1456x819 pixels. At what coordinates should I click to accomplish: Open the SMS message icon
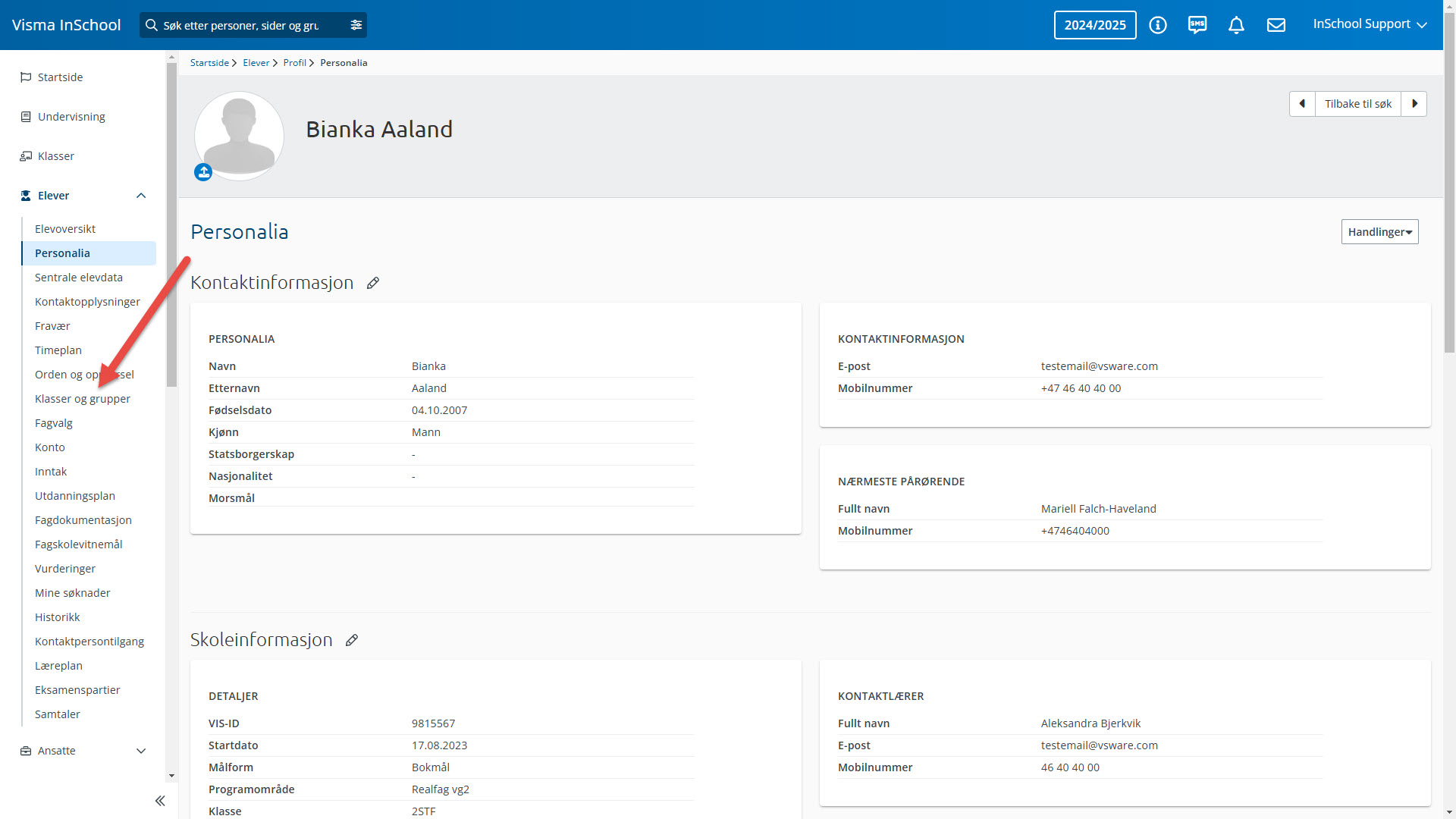pos(1197,25)
